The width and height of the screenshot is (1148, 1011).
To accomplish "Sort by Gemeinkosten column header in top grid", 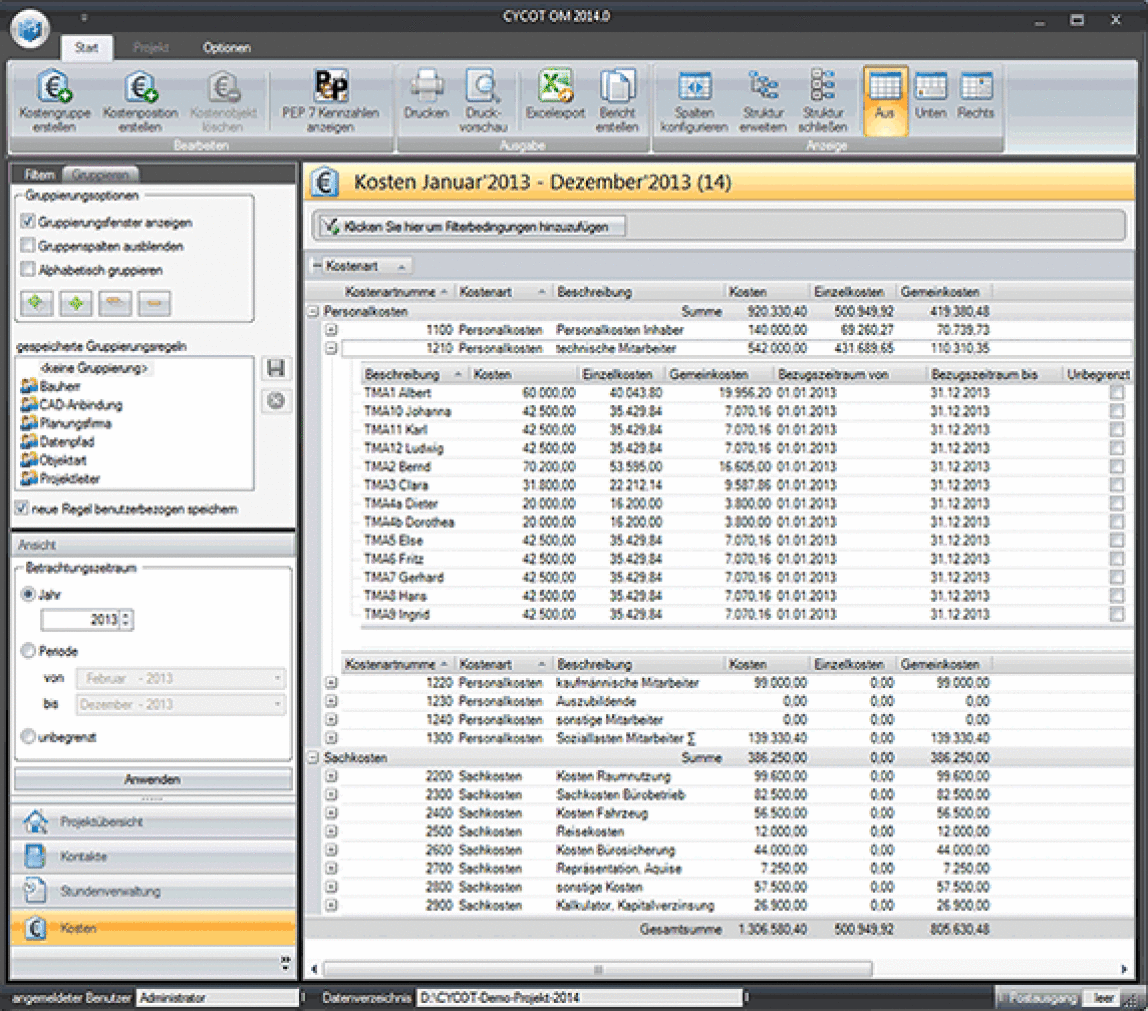I will point(944,291).
